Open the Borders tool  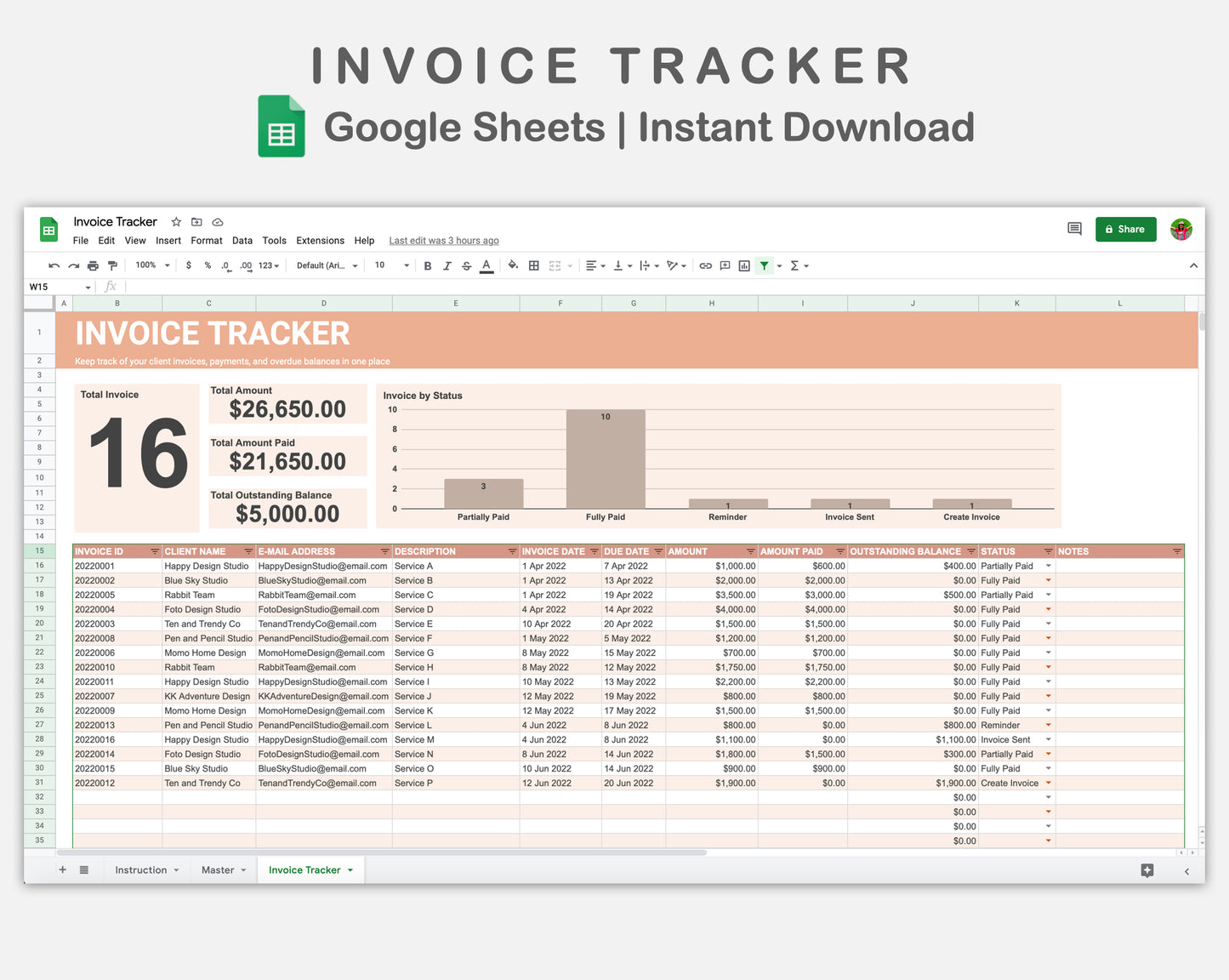tap(533, 265)
